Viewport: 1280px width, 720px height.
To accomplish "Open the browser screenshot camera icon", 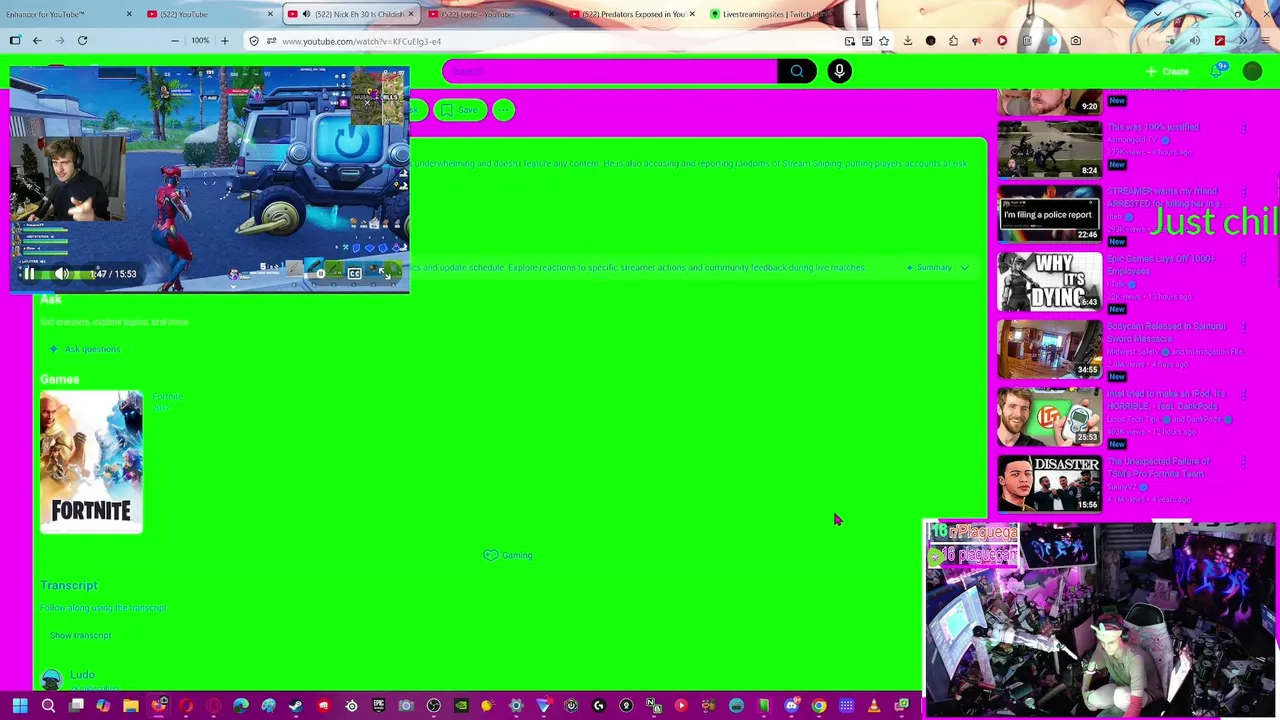I will point(1075,41).
